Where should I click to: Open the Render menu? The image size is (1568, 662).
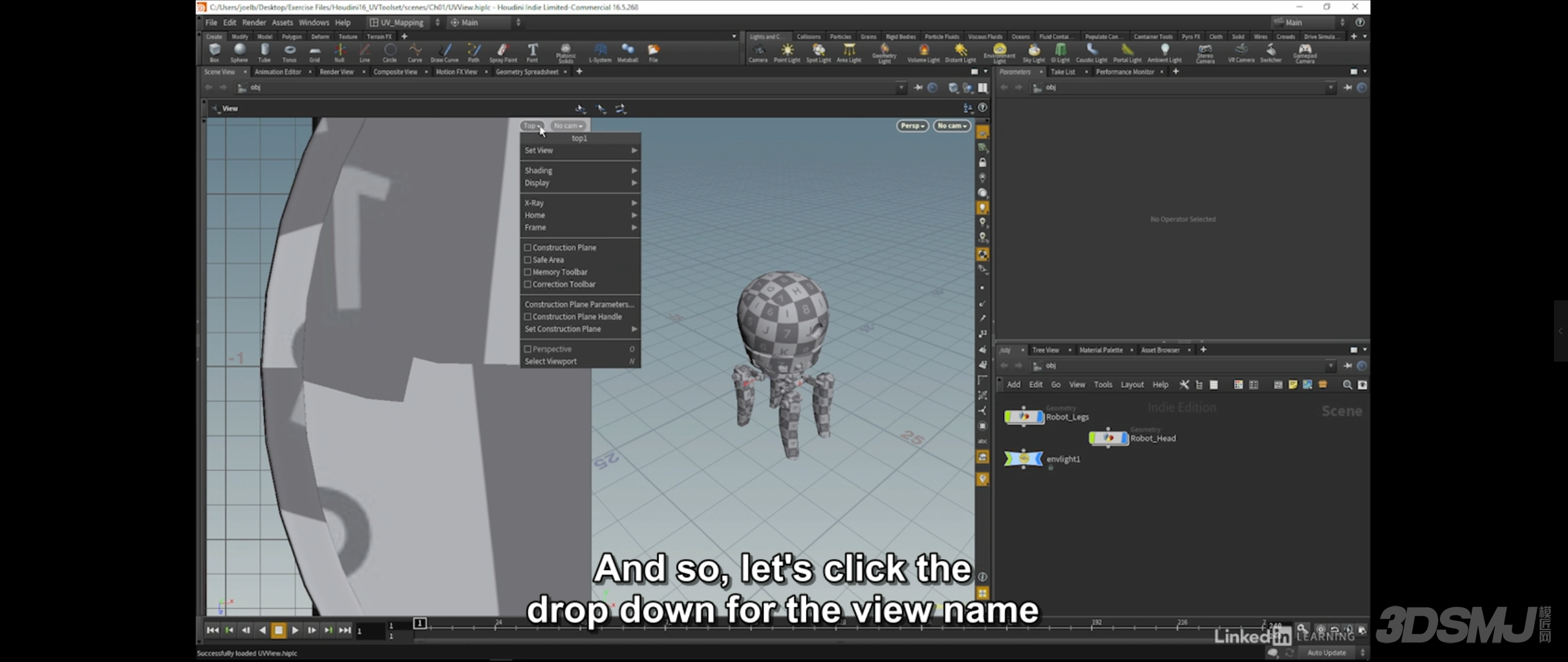pos(254,23)
